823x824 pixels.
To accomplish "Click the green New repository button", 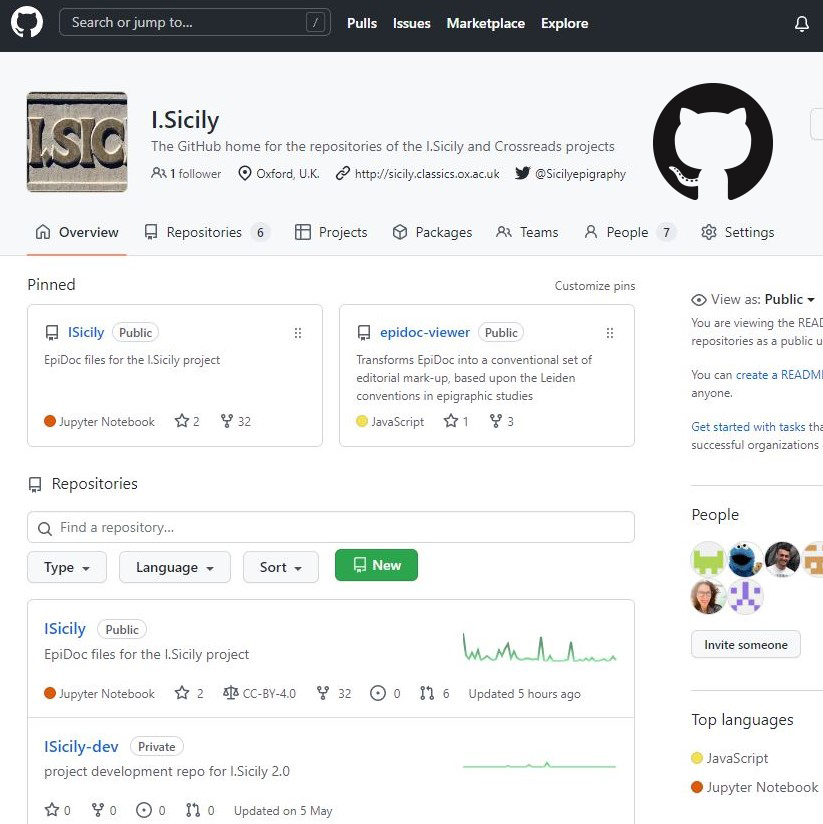I will click(x=376, y=565).
